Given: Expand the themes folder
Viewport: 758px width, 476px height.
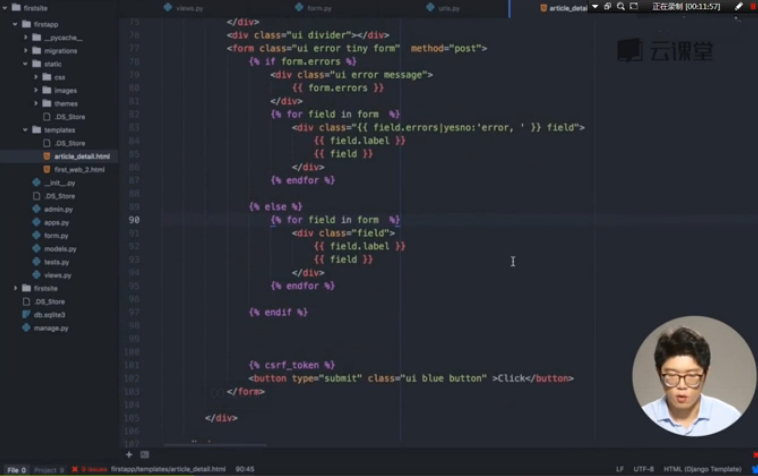Looking at the screenshot, I should [36, 103].
